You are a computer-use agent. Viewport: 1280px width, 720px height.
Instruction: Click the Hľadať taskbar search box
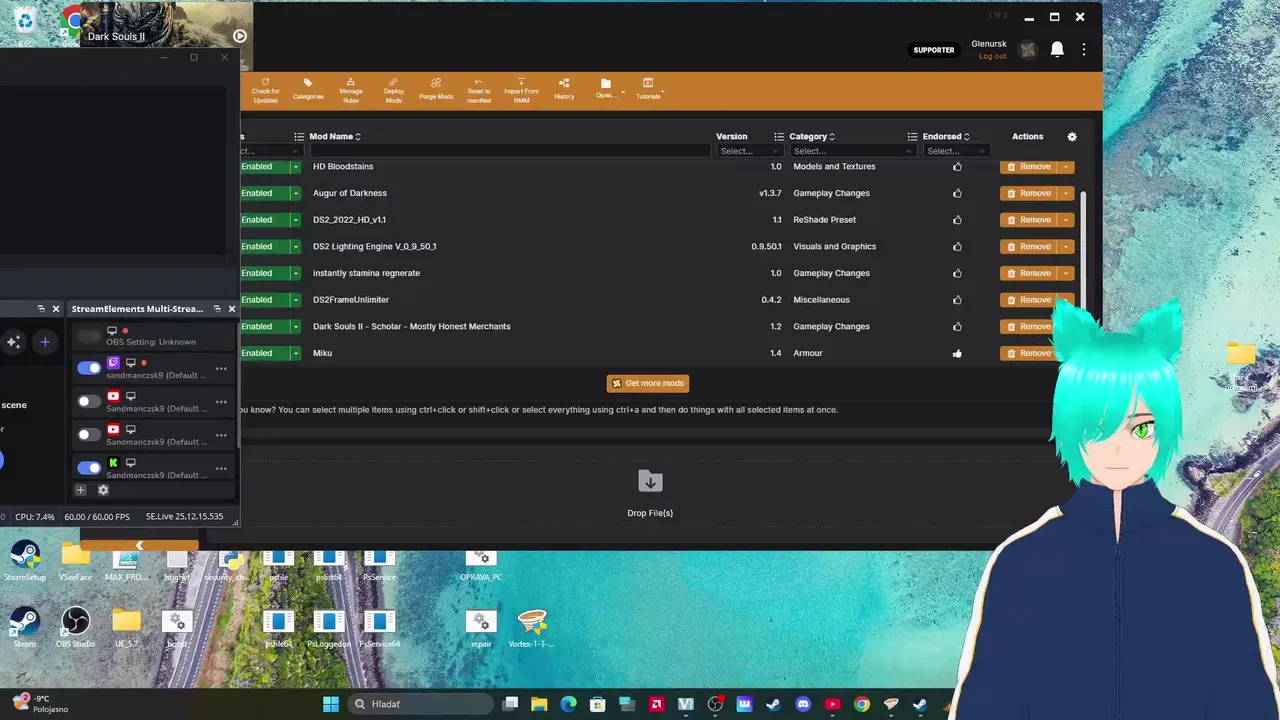[x=420, y=704]
